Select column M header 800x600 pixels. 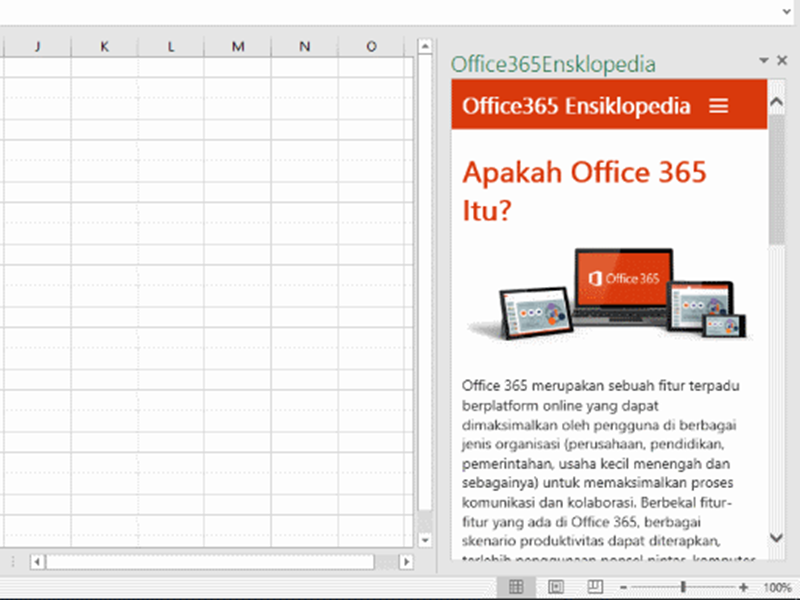(238, 46)
